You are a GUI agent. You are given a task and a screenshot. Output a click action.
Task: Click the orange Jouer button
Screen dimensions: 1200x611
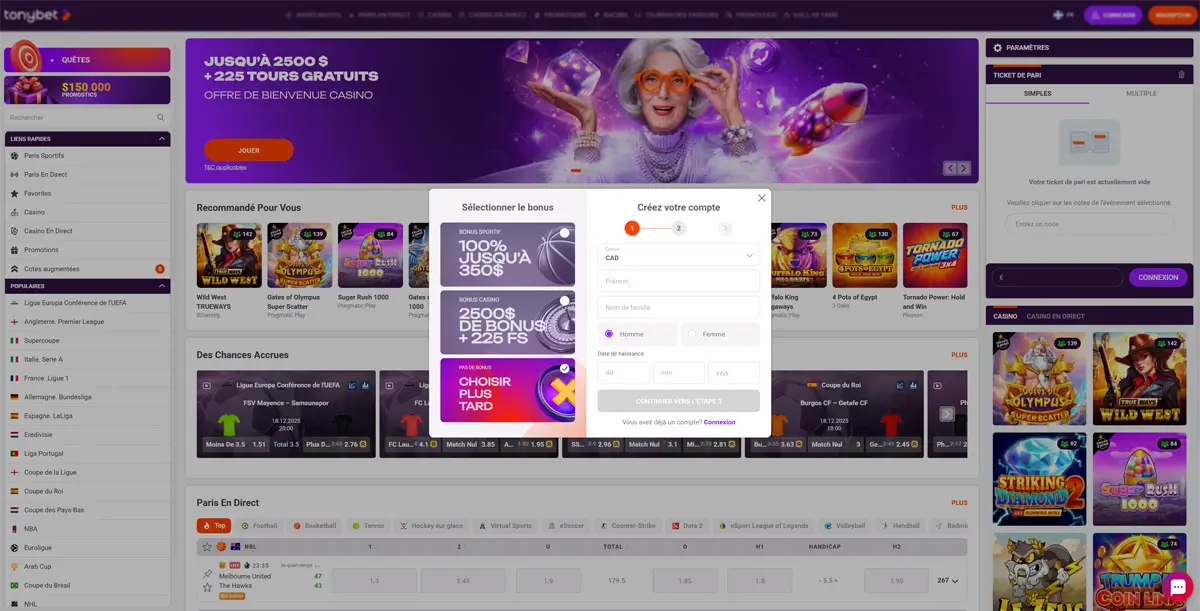pos(249,151)
